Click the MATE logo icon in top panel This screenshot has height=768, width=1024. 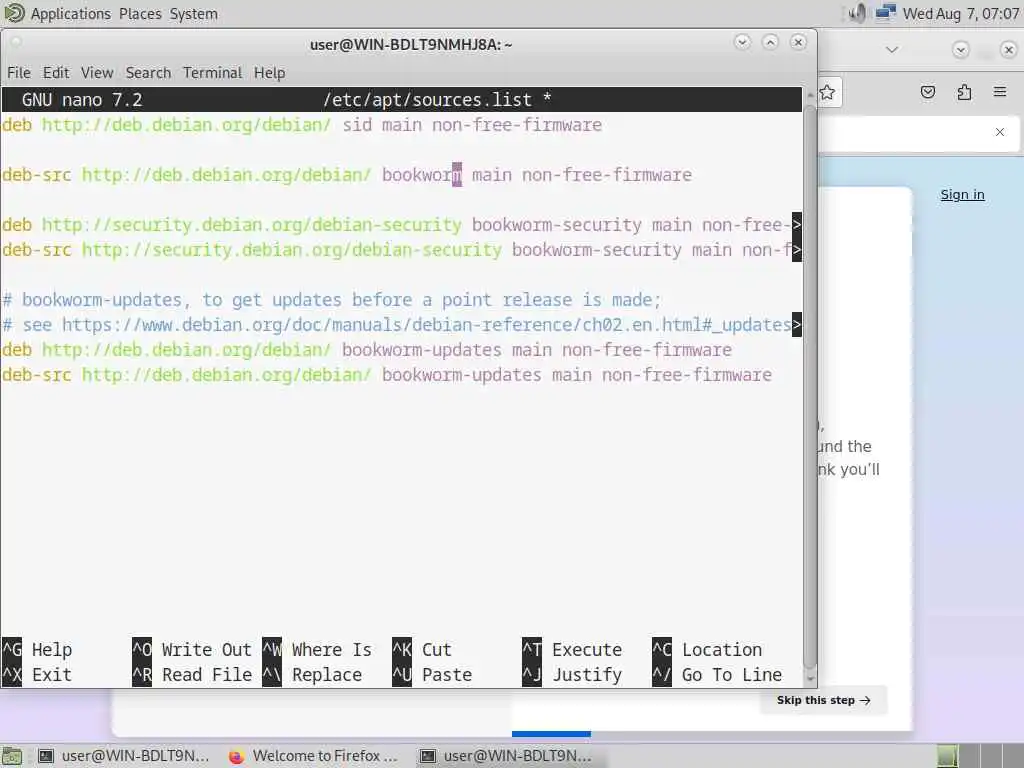click(14, 13)
